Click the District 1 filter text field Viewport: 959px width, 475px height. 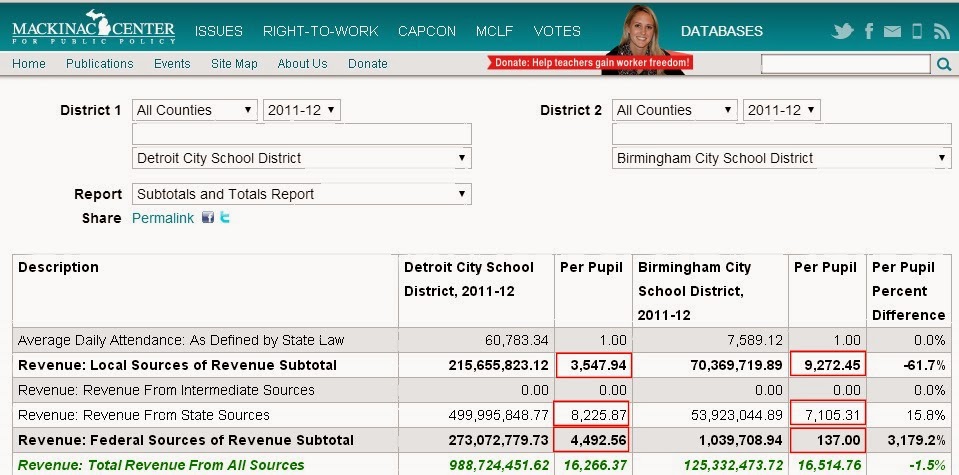302,134
